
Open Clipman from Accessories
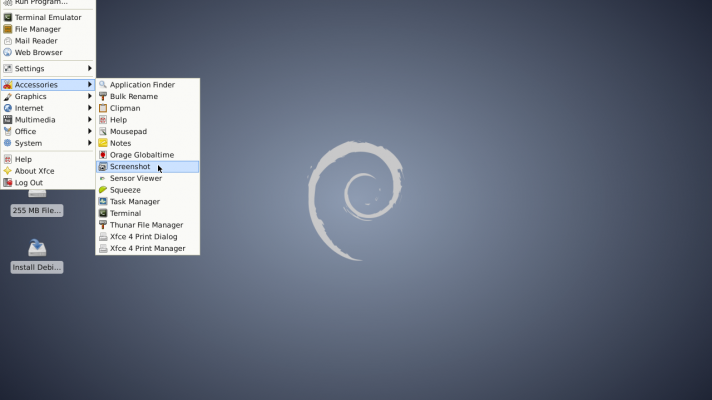[x=148, y=109]
